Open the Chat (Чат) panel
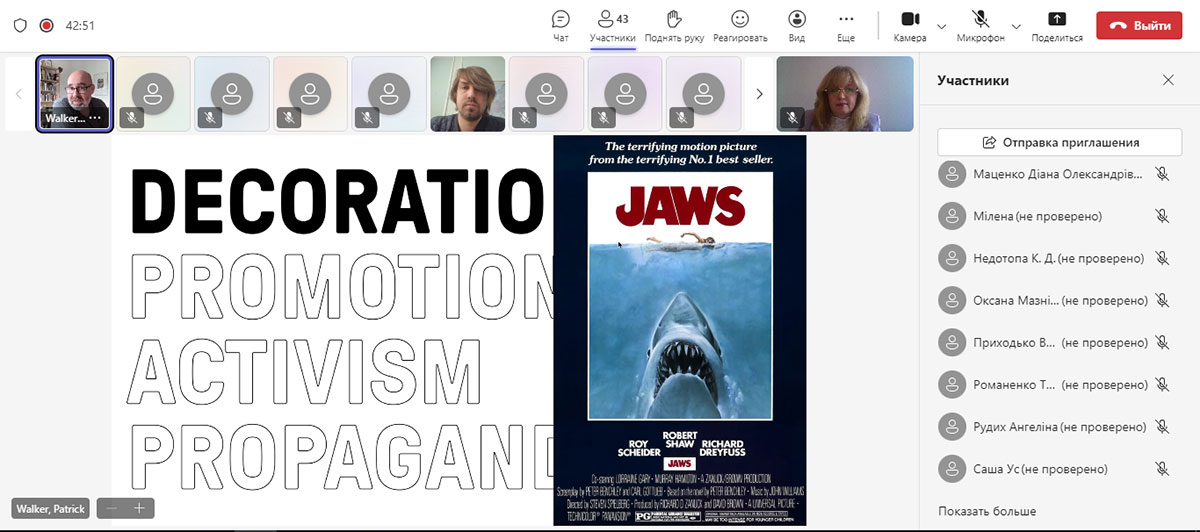Screen dimensions: 1200x532 click(561, 25)
